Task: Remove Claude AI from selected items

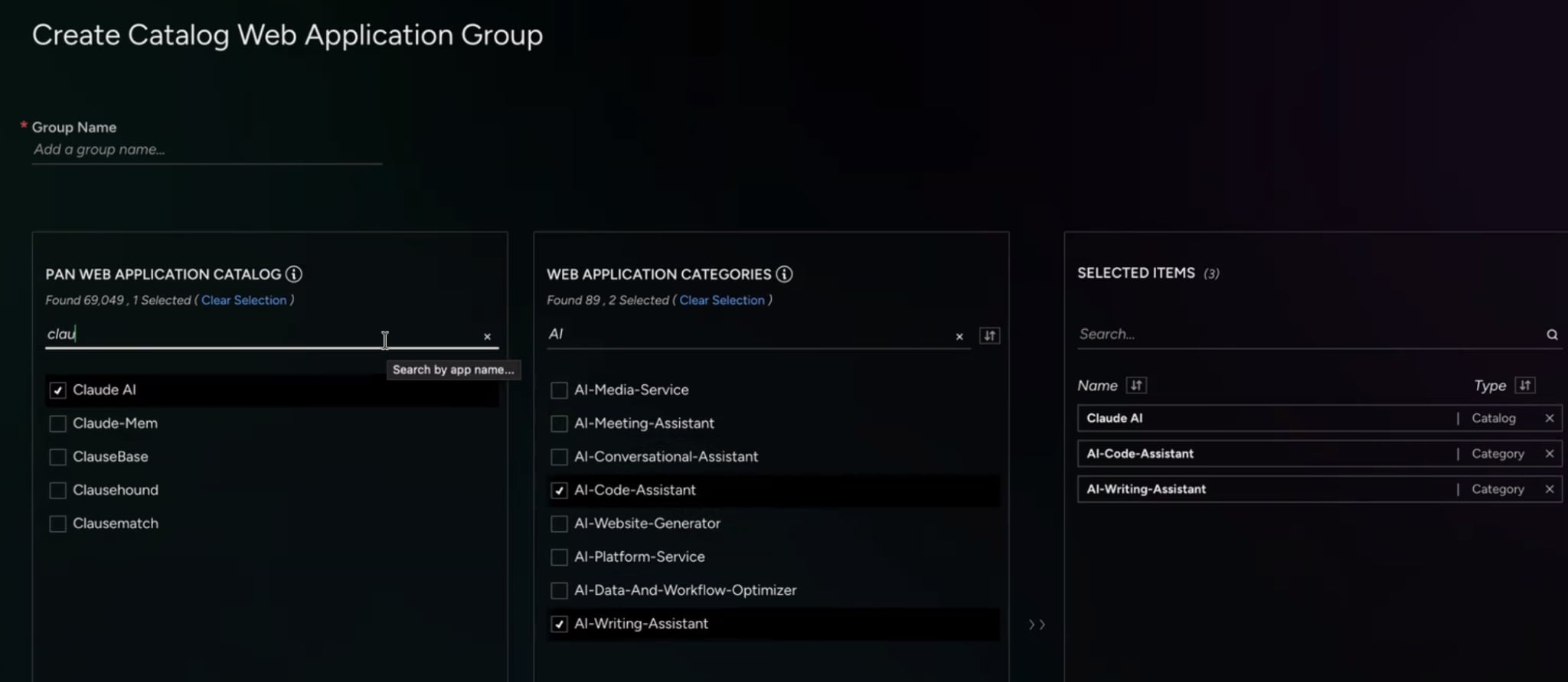Action: tap(1550, 418)
